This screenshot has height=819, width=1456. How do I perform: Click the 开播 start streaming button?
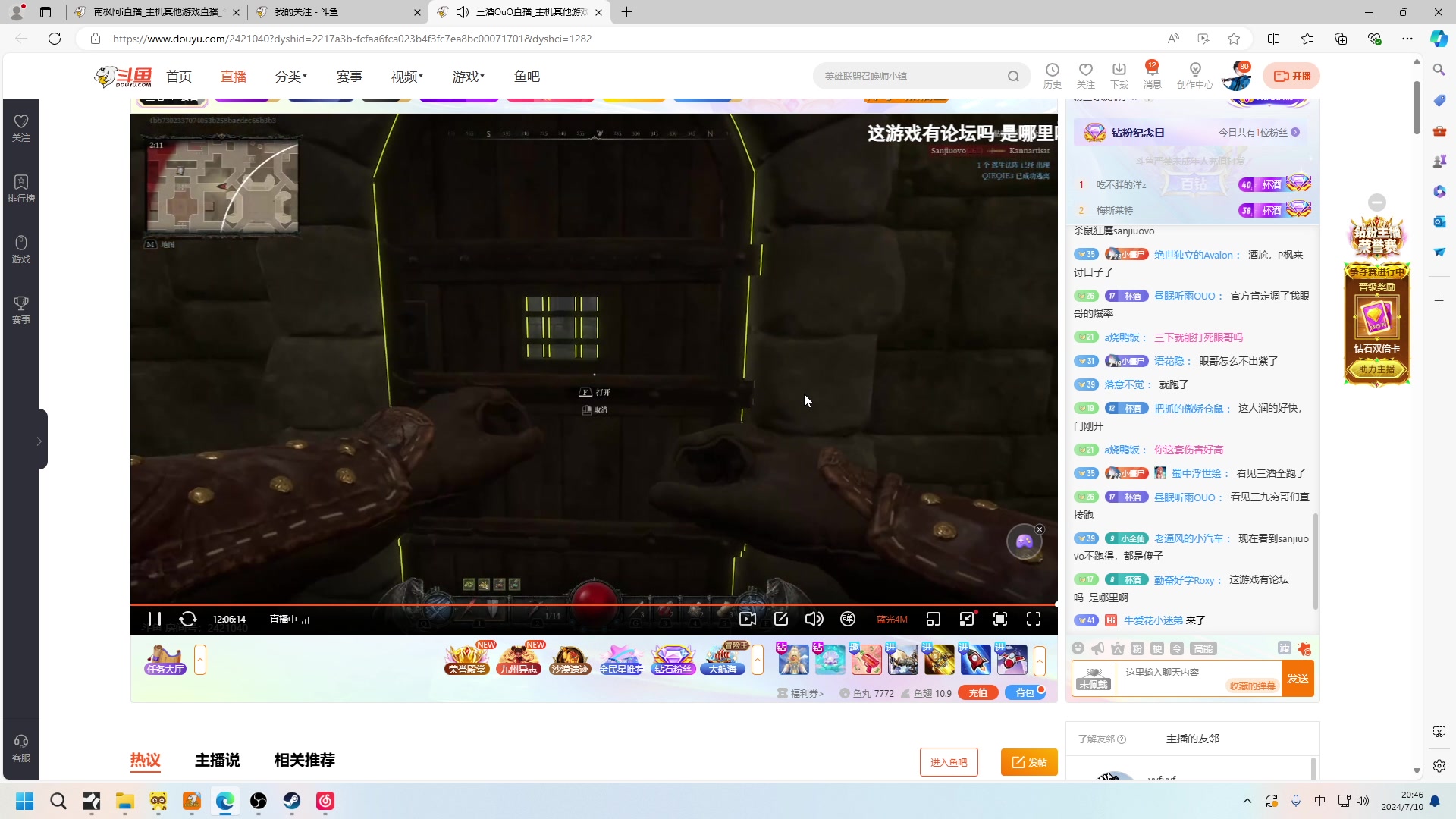coord(1291,76)
